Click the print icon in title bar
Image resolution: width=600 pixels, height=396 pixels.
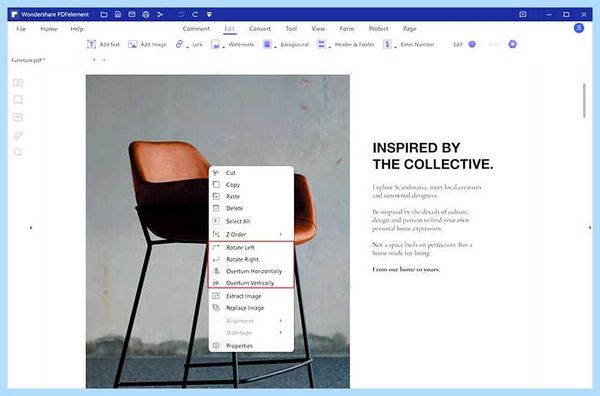146,15
